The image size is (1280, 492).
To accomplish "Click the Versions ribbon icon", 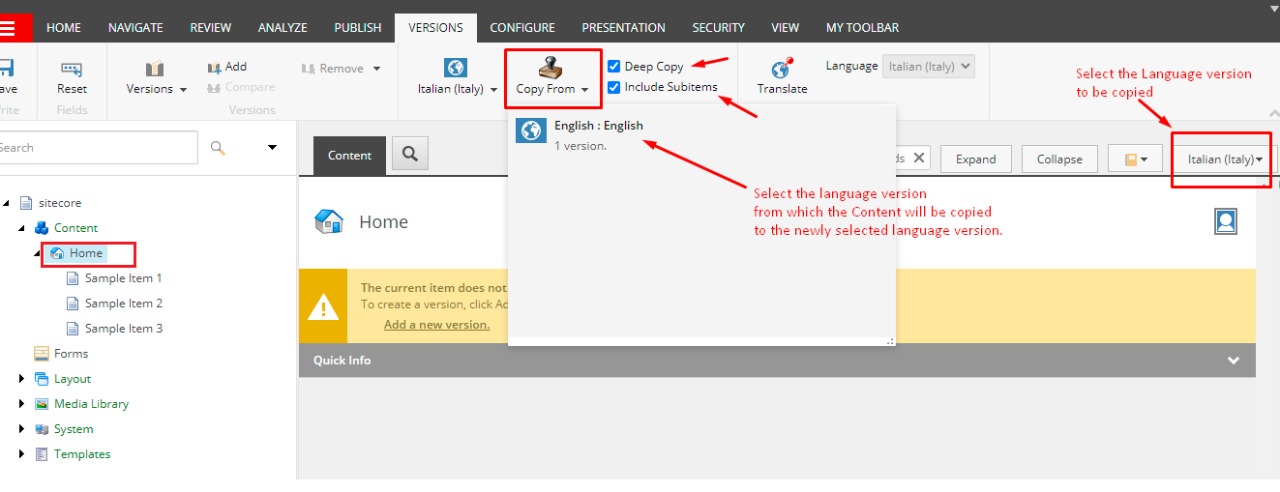I will pos(155,68).
